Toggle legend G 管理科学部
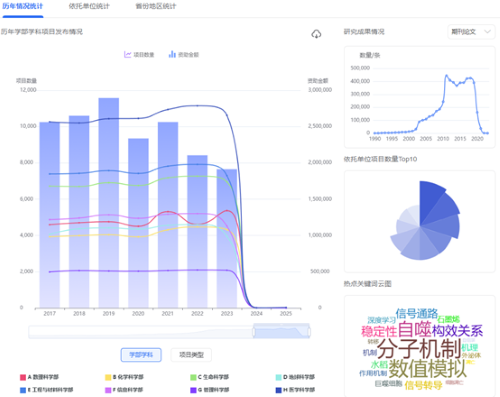 pyautogui.click(x=210, y=390)
